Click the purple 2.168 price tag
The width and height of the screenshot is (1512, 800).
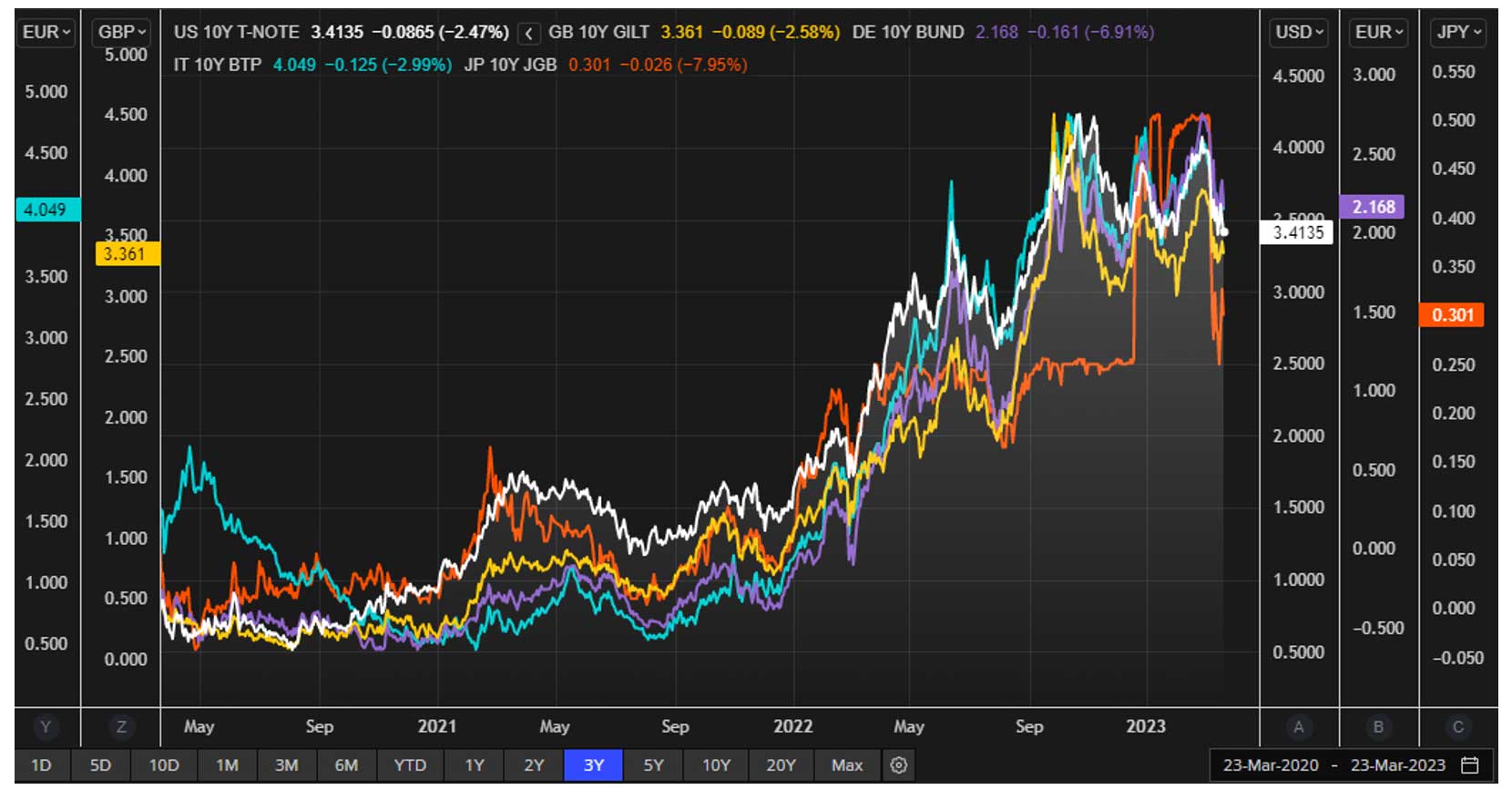[x=1372, y=207]
